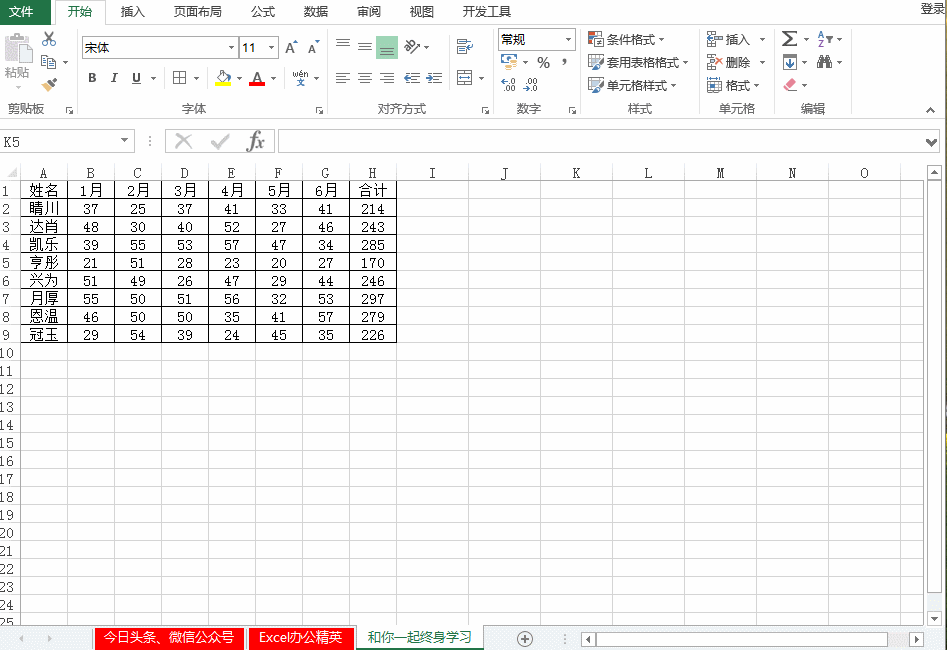
Task: Add a new sheet with the plus button
Action: click(525, 639)
